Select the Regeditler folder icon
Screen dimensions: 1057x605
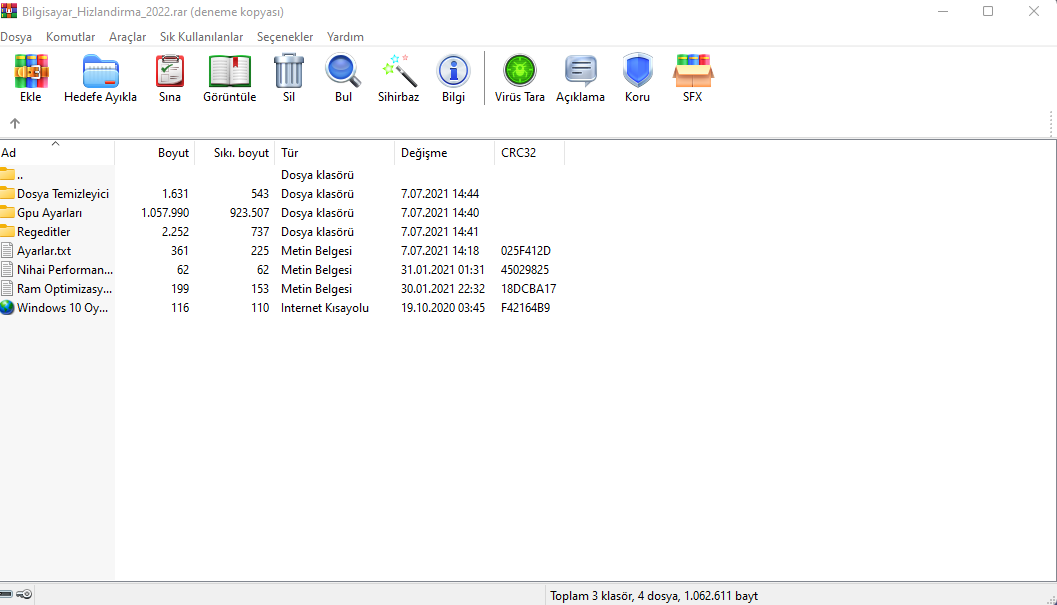click(x=7, y=231)
